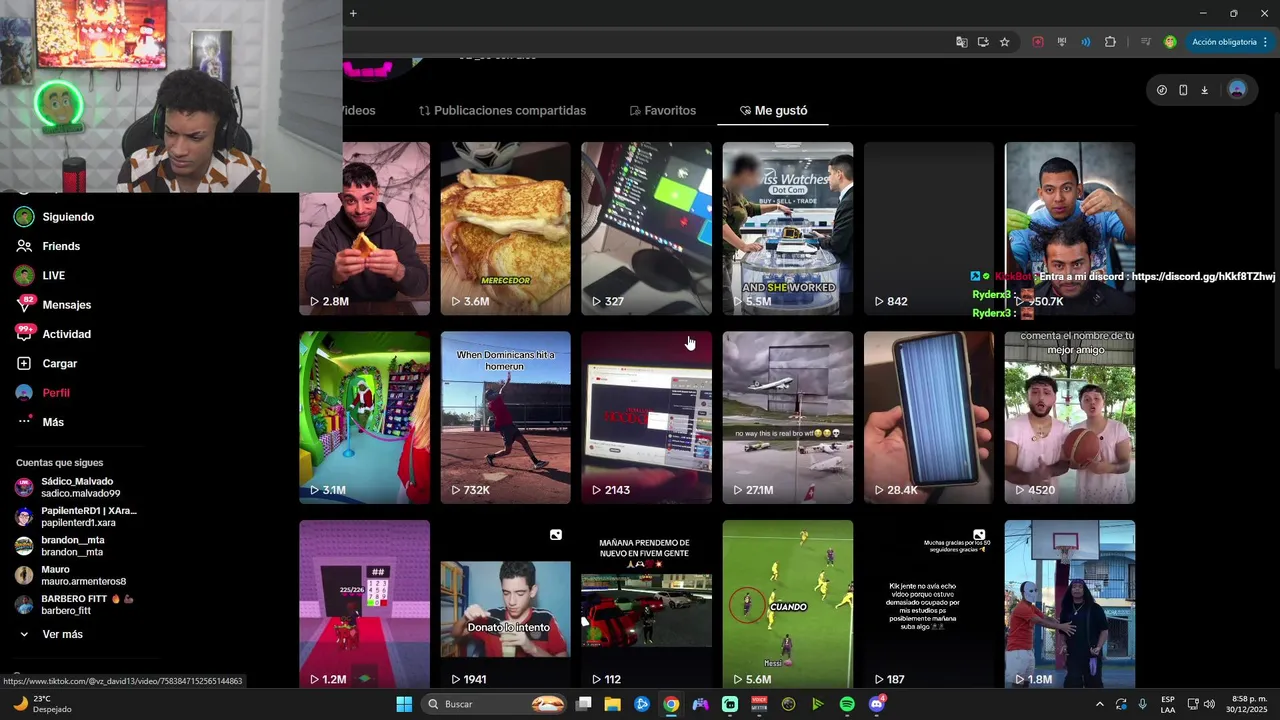The width and height of the screenshot is (1280, 720).
Task: Open Dominicans homerun video
Action: [x=505, y=417]
